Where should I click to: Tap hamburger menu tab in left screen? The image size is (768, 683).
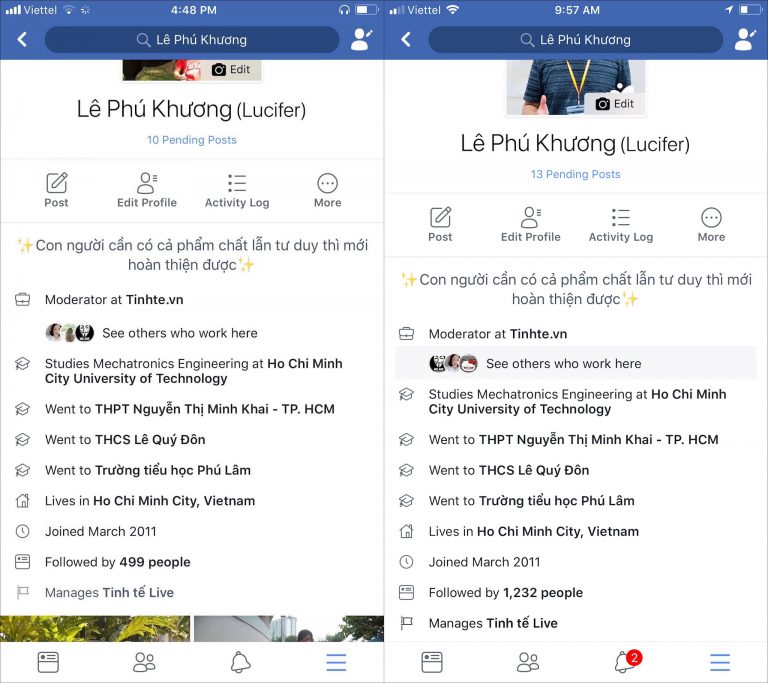tap(336, 662)
